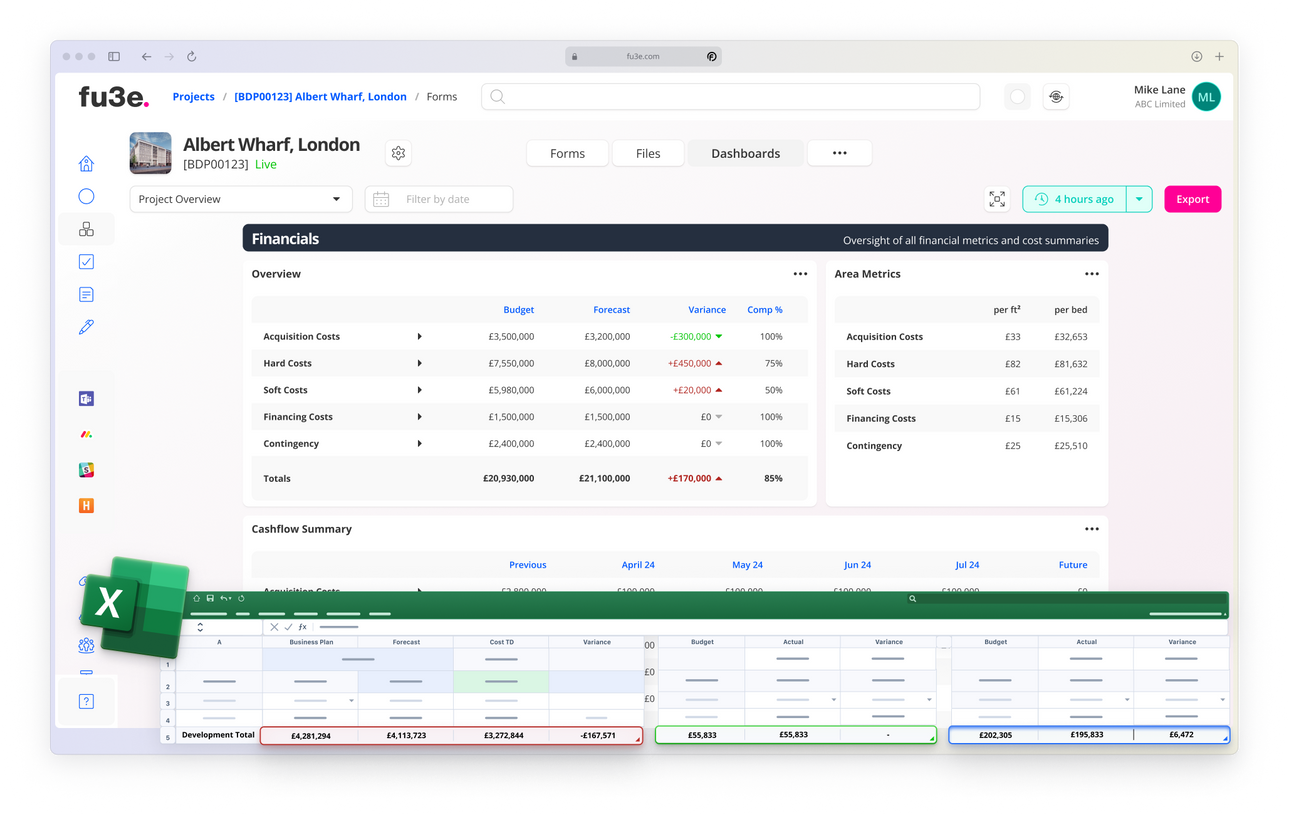Open the project hierarchy icon in sidebar

(x=86, y=229)
